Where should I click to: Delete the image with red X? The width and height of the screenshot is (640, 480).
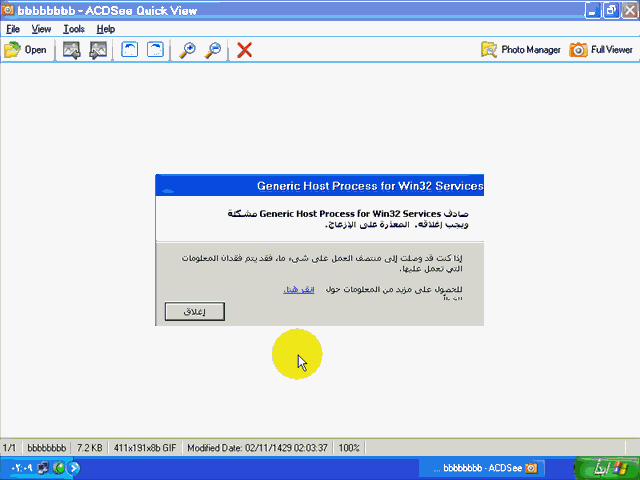pyautogui.click(x=244, y=50)
